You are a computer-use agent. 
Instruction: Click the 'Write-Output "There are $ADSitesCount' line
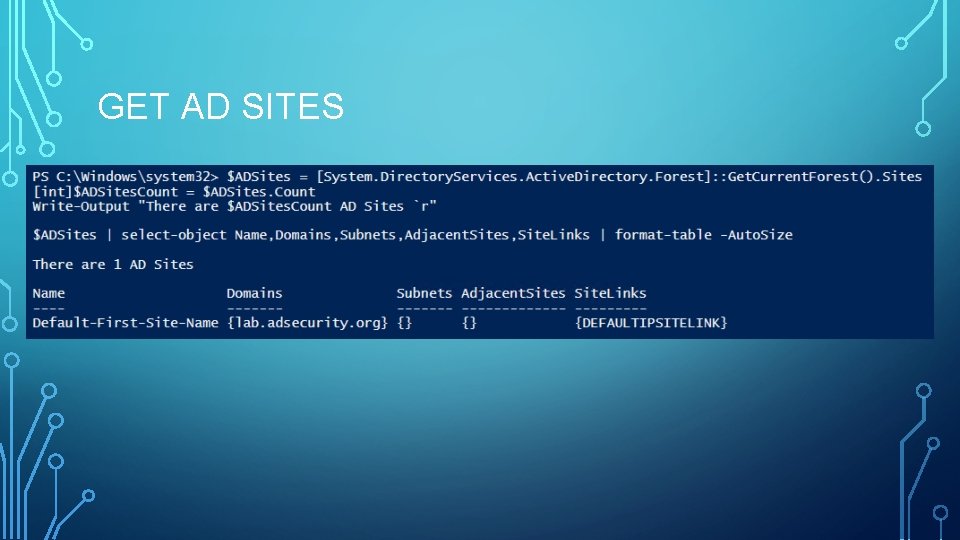point(234,206)
